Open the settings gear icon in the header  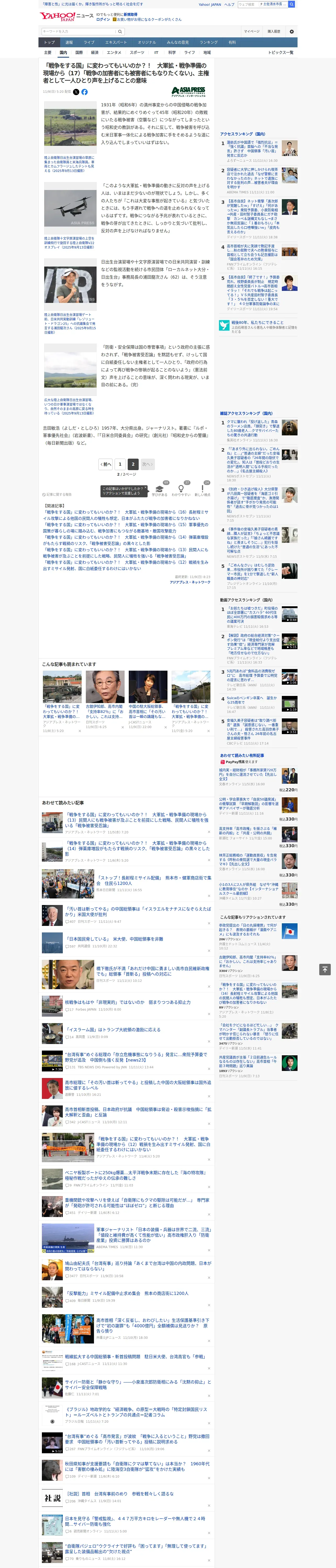(x=292, y=32)
